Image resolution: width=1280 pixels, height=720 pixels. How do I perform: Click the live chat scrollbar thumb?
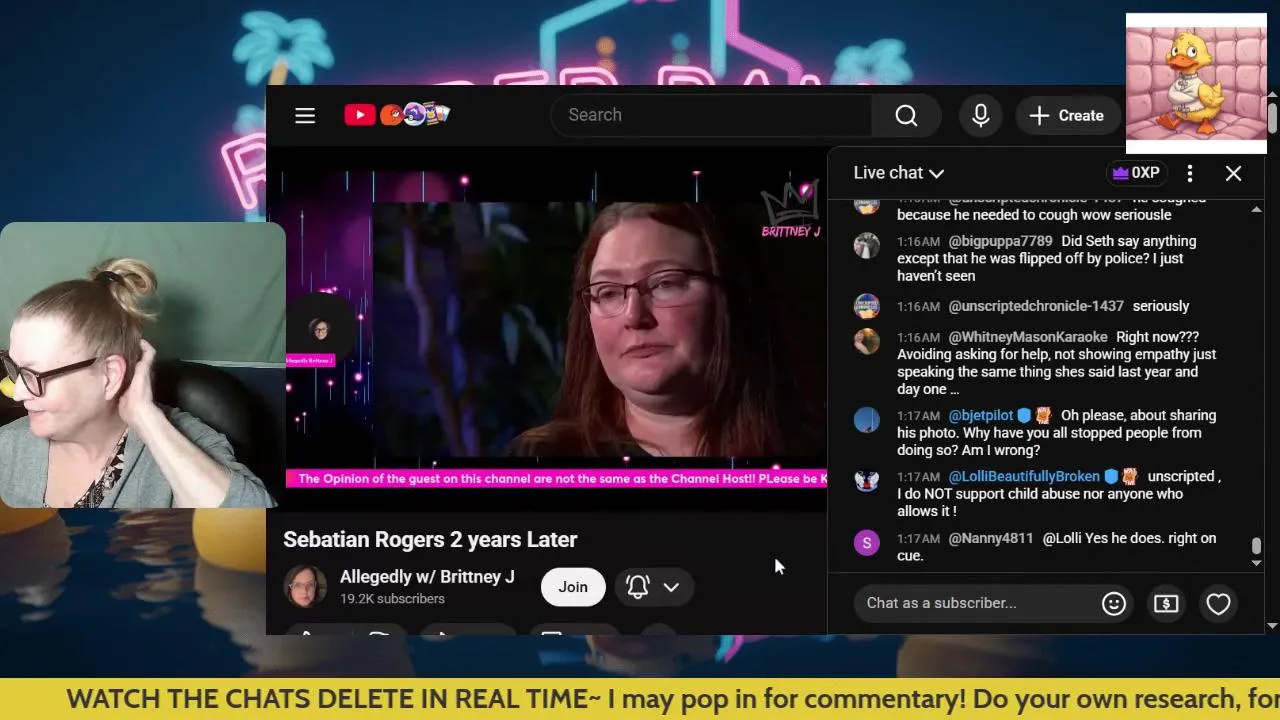click(1257, 546)
